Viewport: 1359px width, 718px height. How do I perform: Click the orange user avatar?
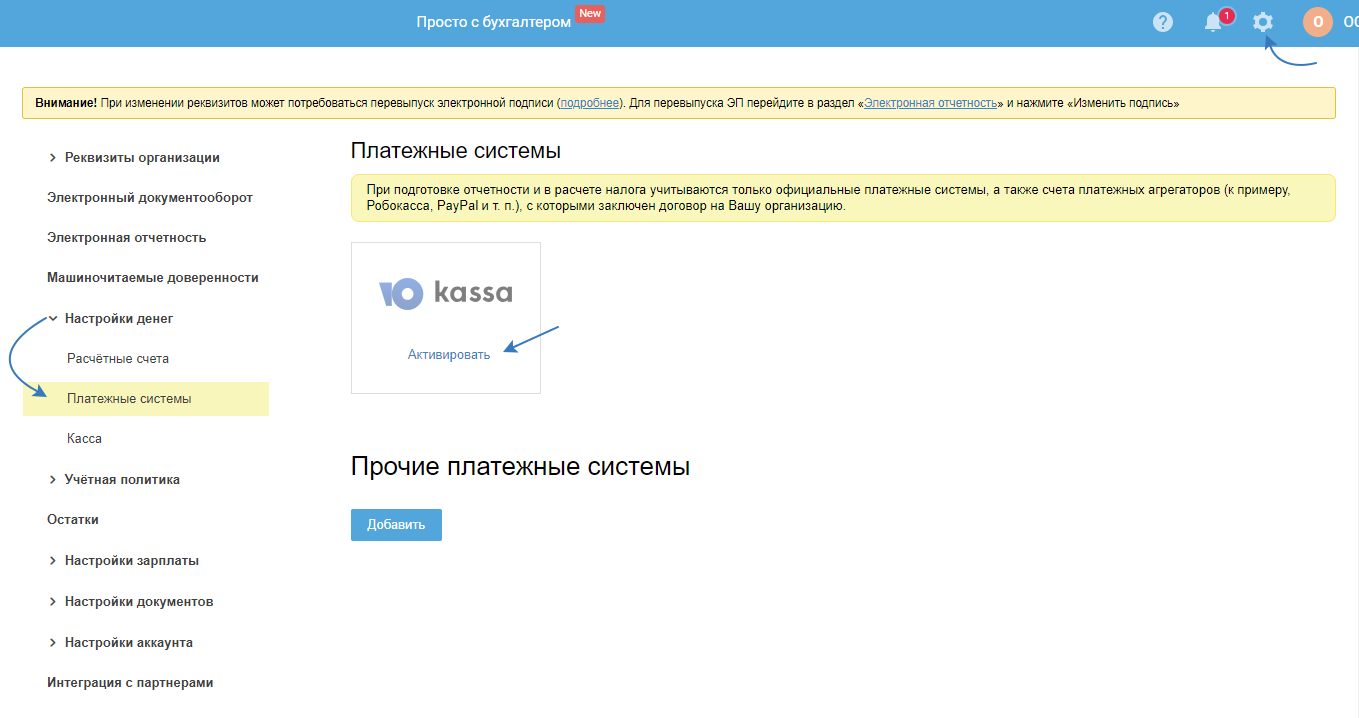pyautogui.click(x=1318, y=22)
